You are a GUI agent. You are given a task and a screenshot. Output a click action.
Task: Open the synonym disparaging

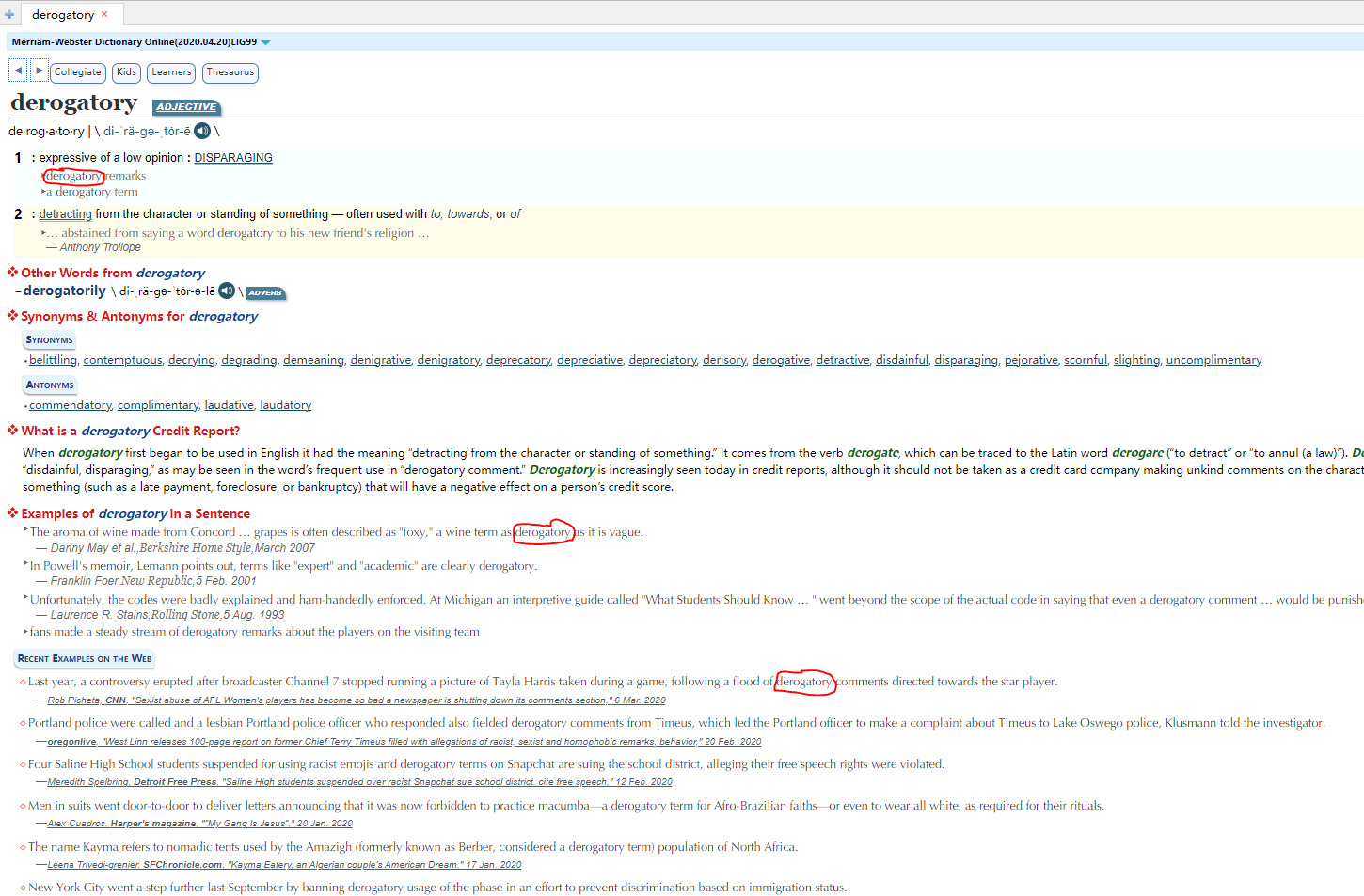coord(966,360)
